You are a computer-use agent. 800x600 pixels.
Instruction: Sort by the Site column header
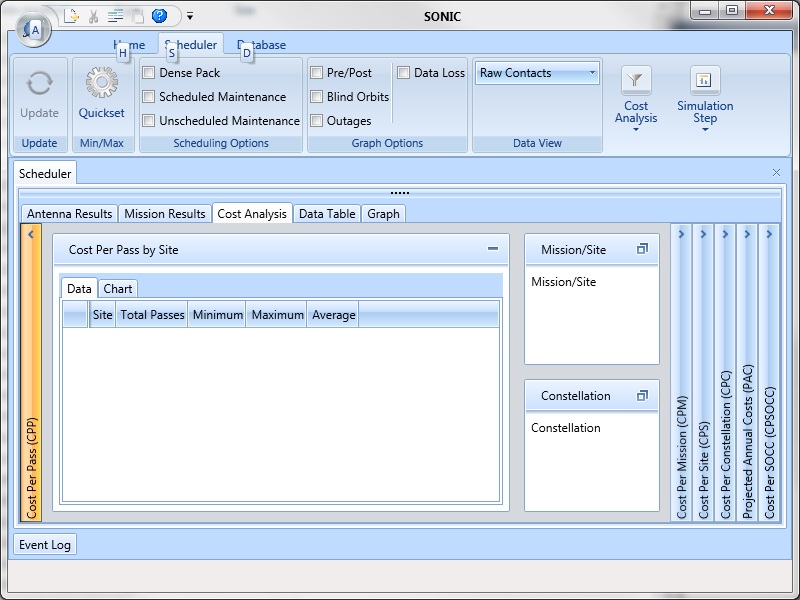[103, 315]
